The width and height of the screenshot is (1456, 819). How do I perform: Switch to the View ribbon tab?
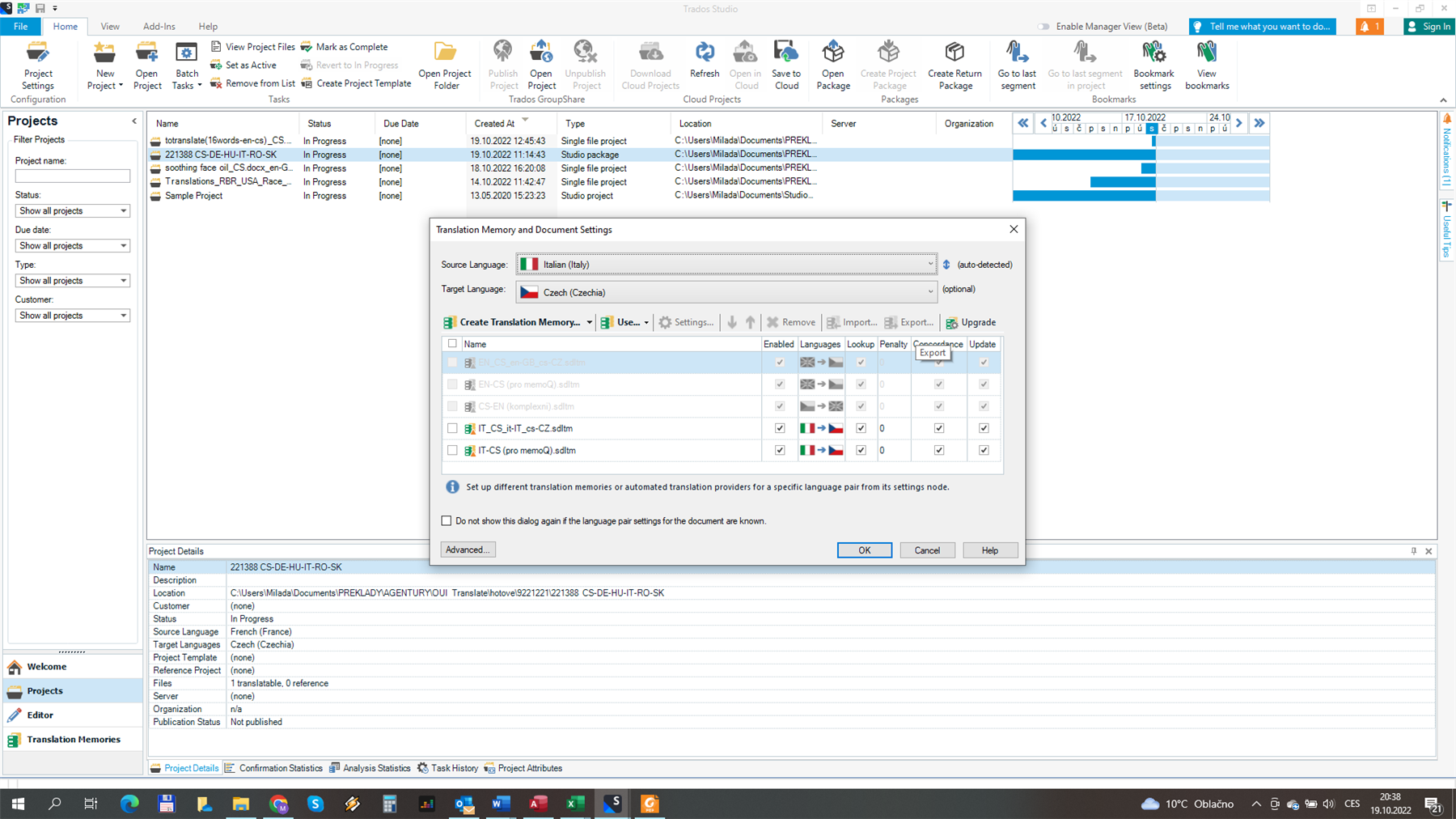110,27
